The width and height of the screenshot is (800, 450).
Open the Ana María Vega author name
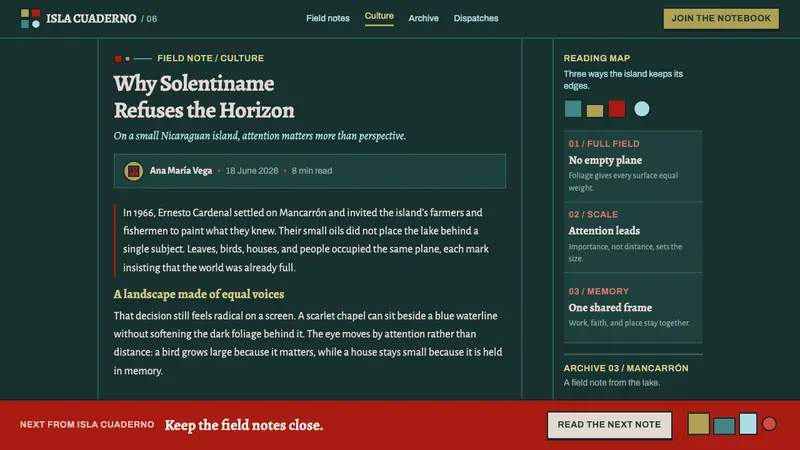[181, 171]
